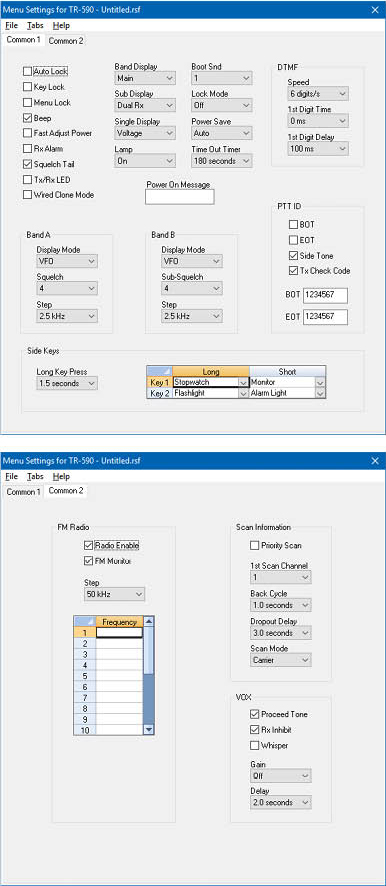Screen dimensions: 386x886
Task: Click the up arrow of Frequency list scrollbar
Action: pyautogui.click(x=149, y=622)
